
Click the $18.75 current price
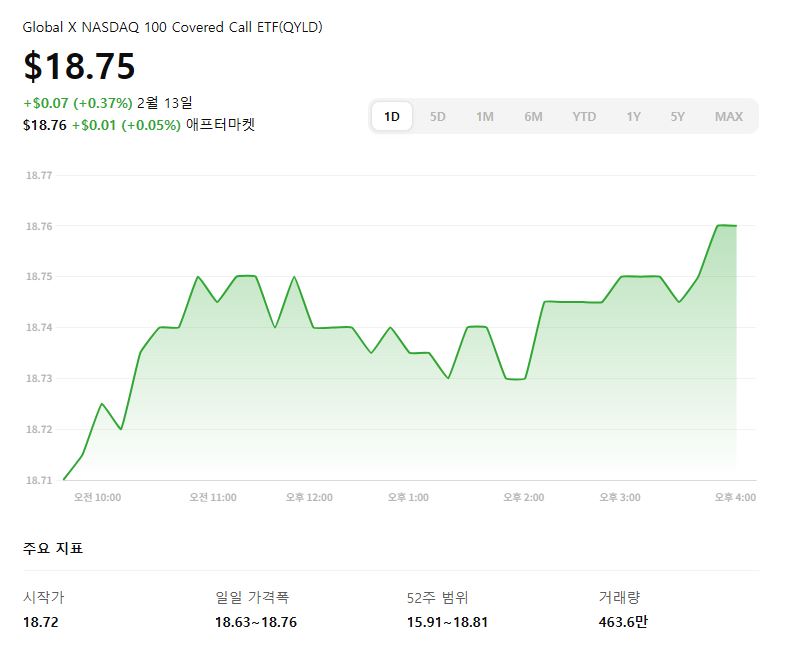[79, 66]
